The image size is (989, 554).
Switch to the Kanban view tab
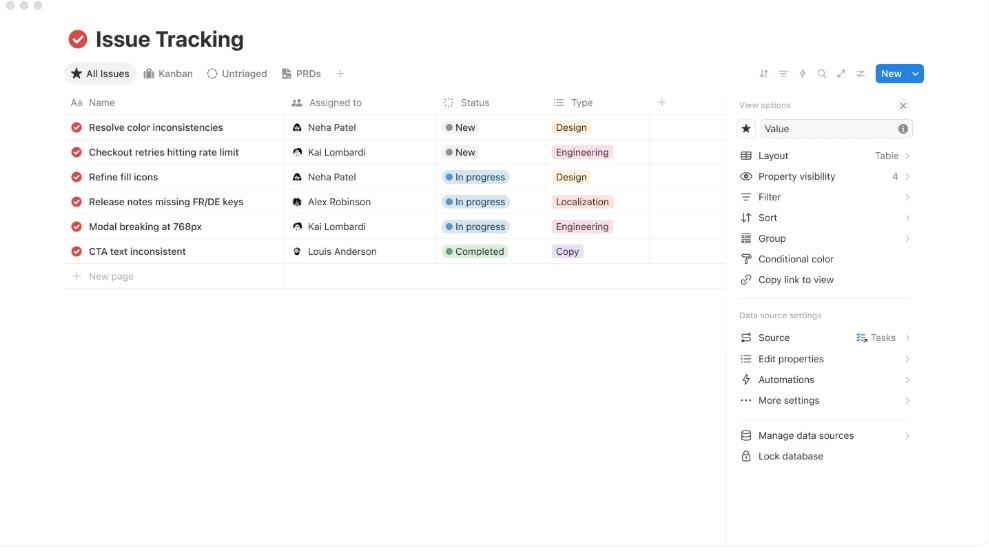168,74
